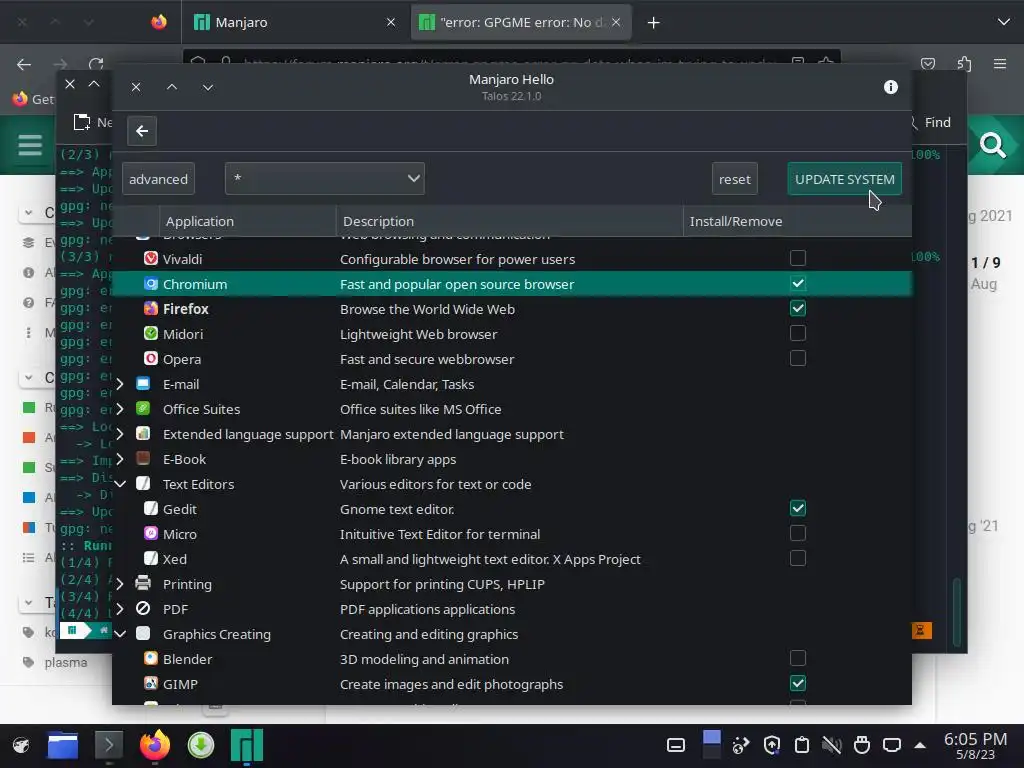
Task: Click the PDF category icon
Action: [x=143, y=609]
